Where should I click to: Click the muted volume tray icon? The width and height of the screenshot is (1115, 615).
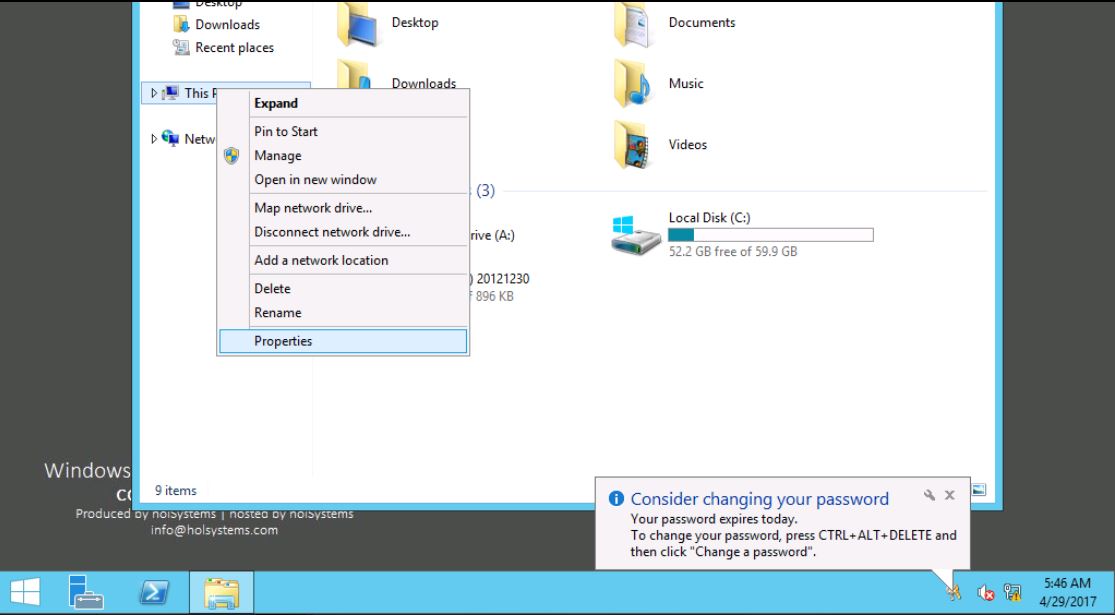[x=986, y=592]
